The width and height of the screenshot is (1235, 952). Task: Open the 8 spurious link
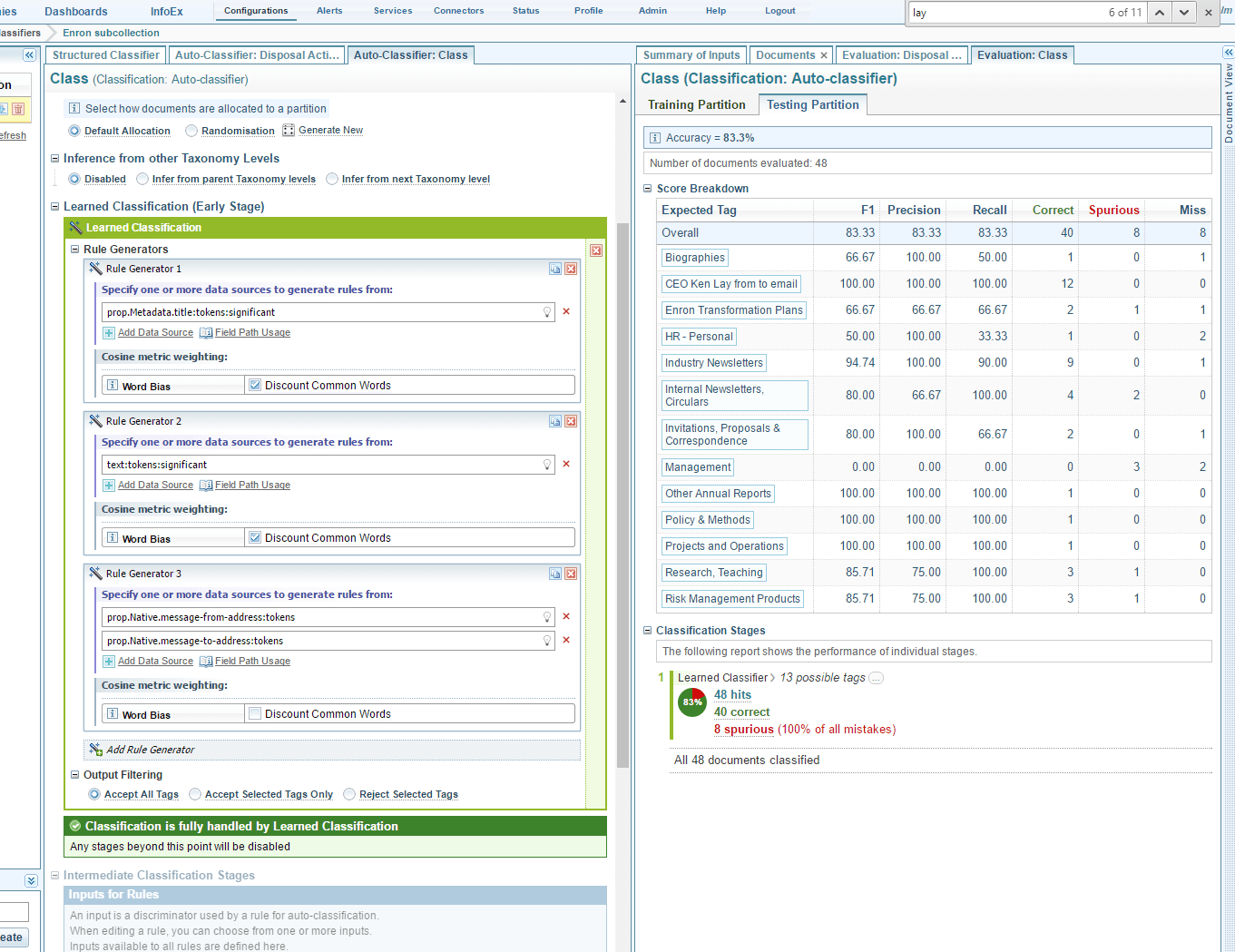(x=744, y=730)
